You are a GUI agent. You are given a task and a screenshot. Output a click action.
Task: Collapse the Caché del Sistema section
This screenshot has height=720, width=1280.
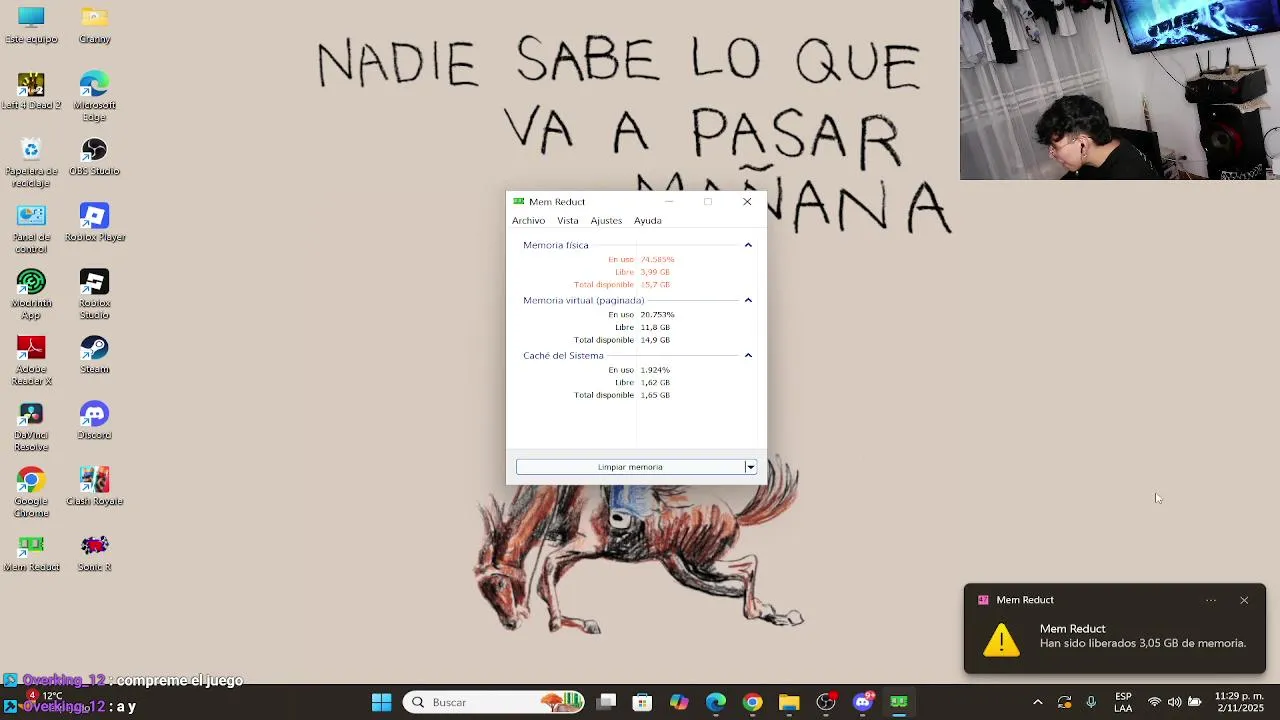click(748, 355)
